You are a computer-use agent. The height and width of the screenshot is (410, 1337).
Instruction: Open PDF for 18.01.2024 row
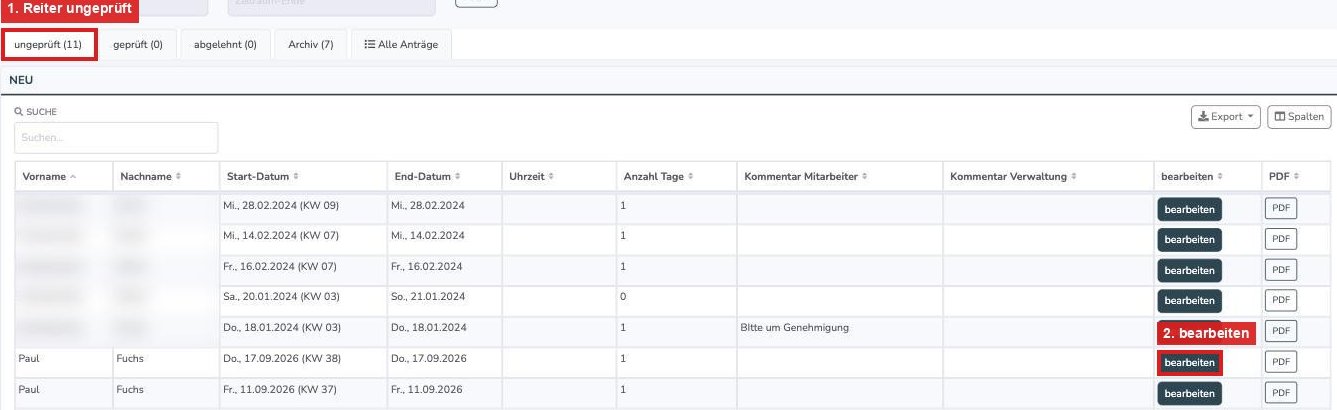click(1281, 331)
